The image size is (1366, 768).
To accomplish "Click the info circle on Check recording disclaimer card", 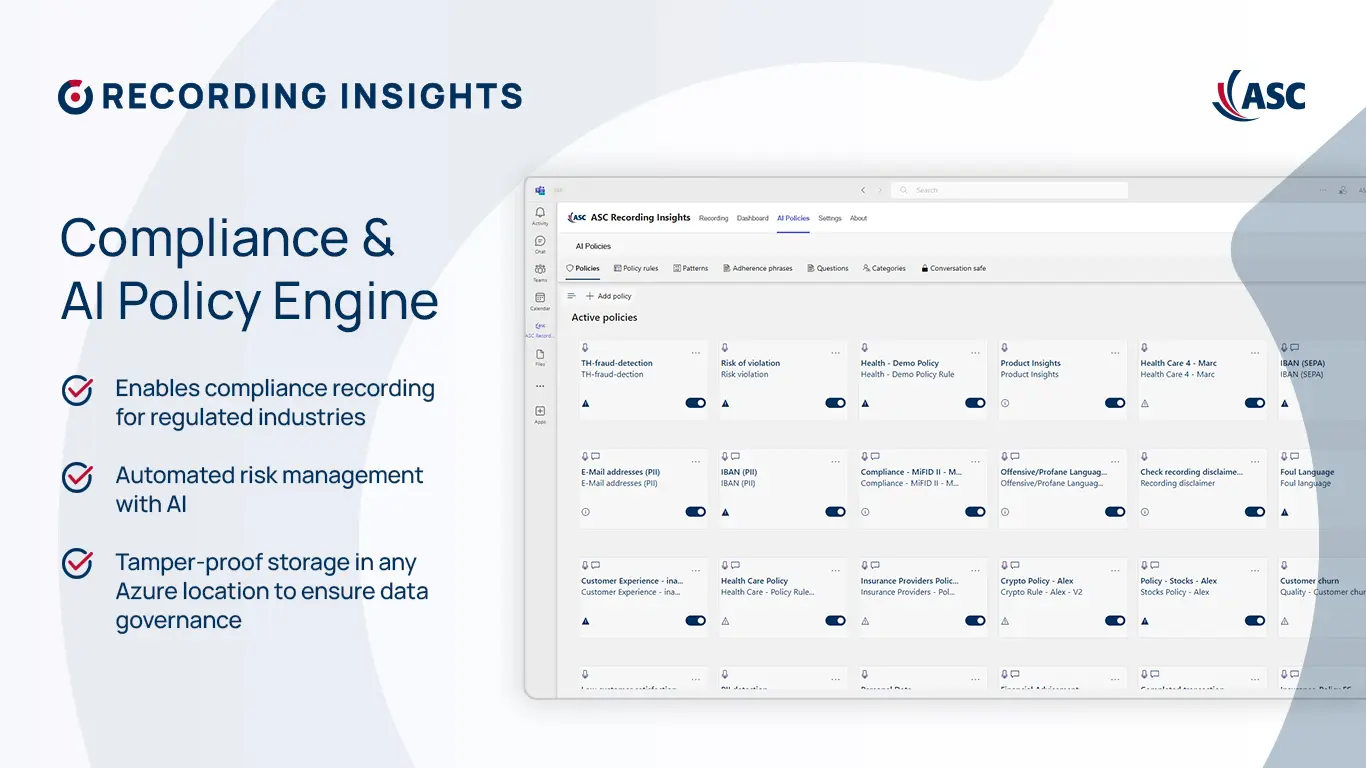I will point(1145,512).
